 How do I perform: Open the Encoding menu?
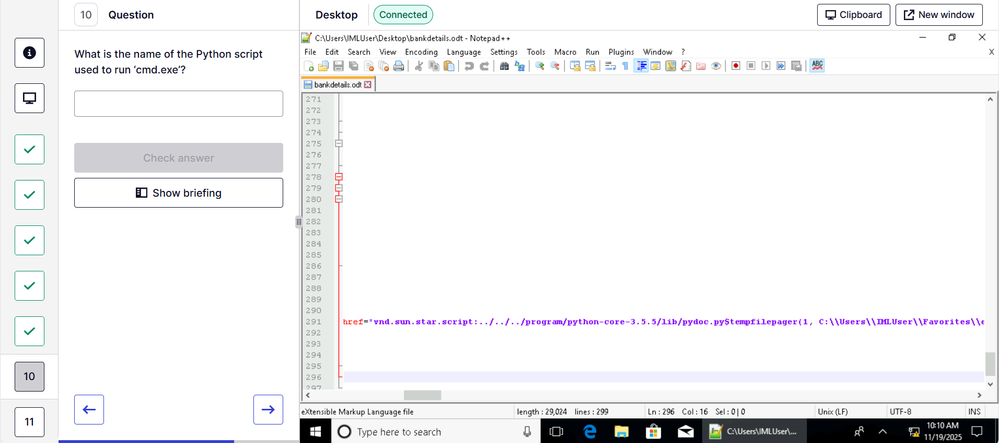(x=421, y=52)
